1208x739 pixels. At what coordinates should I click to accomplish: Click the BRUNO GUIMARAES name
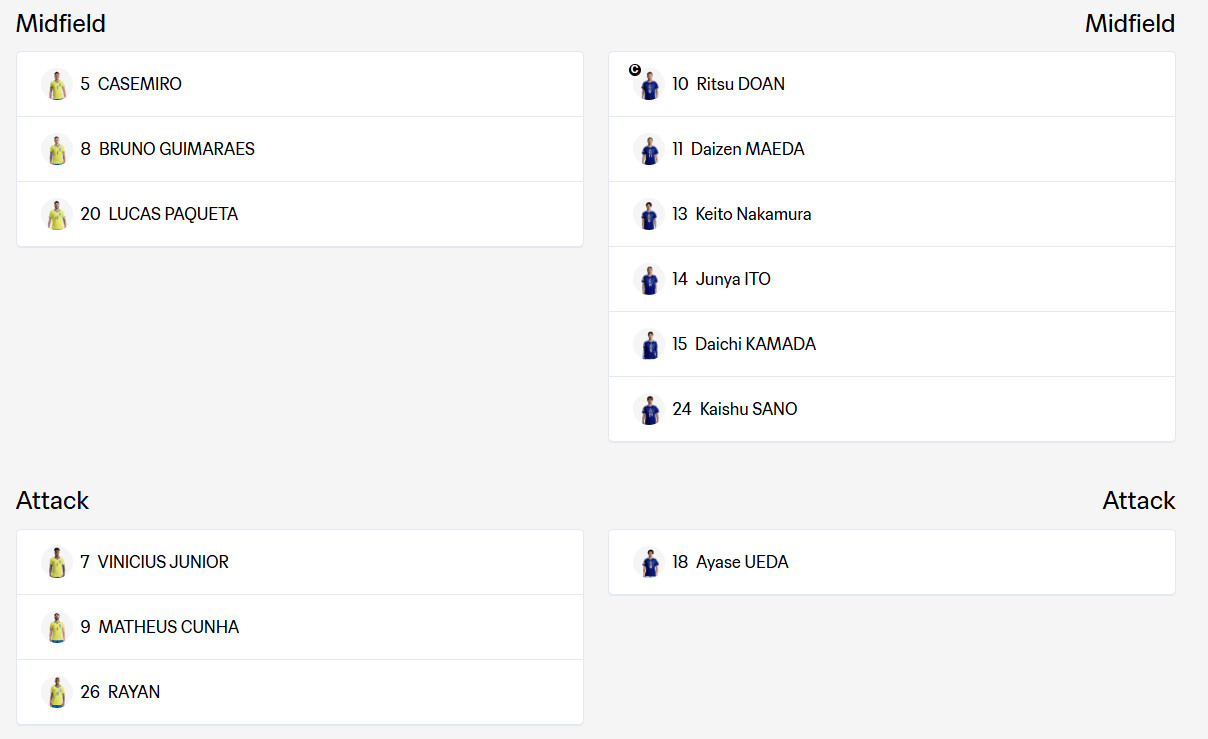(177, 149)
